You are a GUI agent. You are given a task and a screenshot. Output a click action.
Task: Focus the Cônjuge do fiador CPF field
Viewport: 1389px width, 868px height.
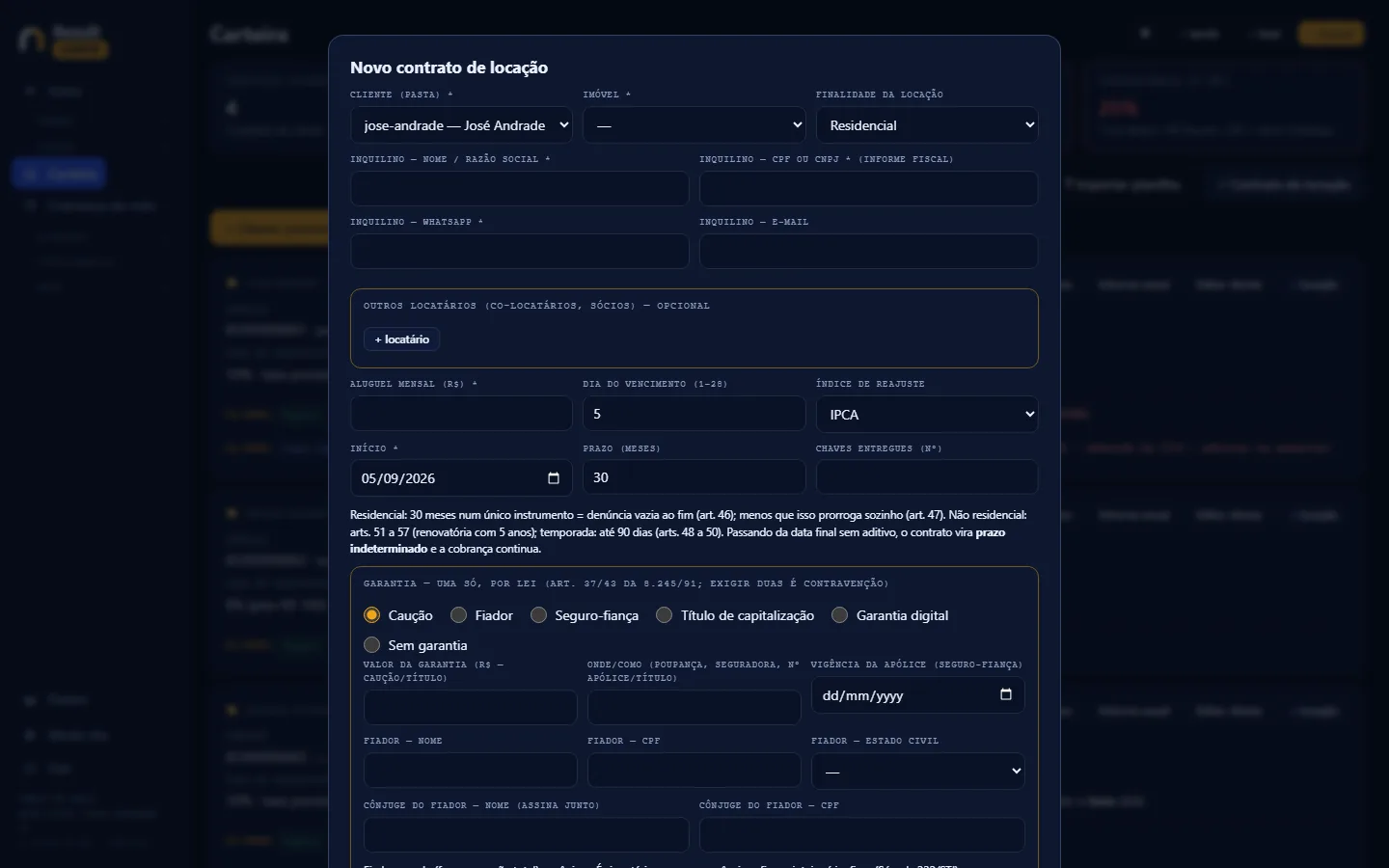pyautogui.click(x=862, y=835)
